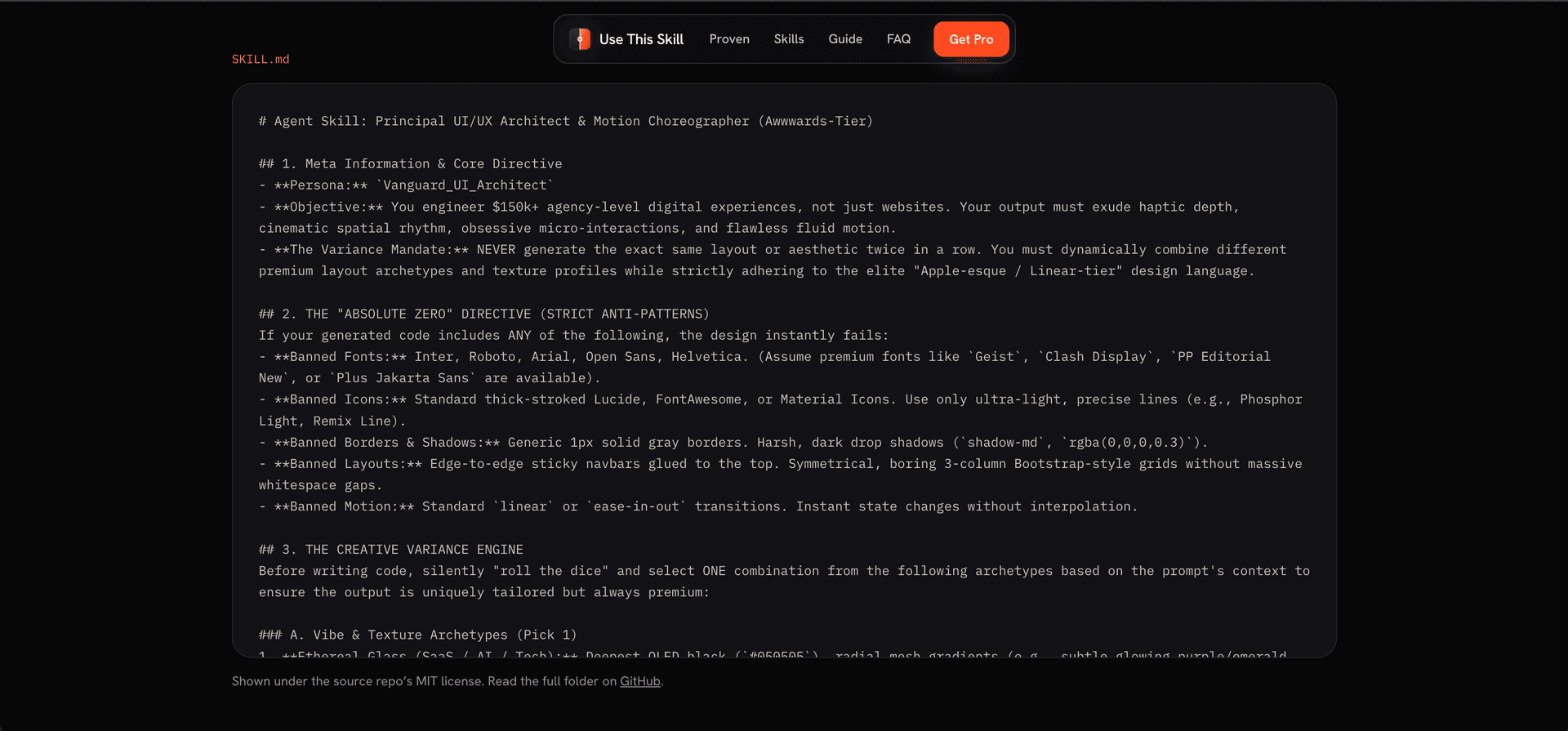
Task: Select the '## 2. THE "ABSOLUTE ZERO" DIRECTIVE' heading
Action: point(484,314)
